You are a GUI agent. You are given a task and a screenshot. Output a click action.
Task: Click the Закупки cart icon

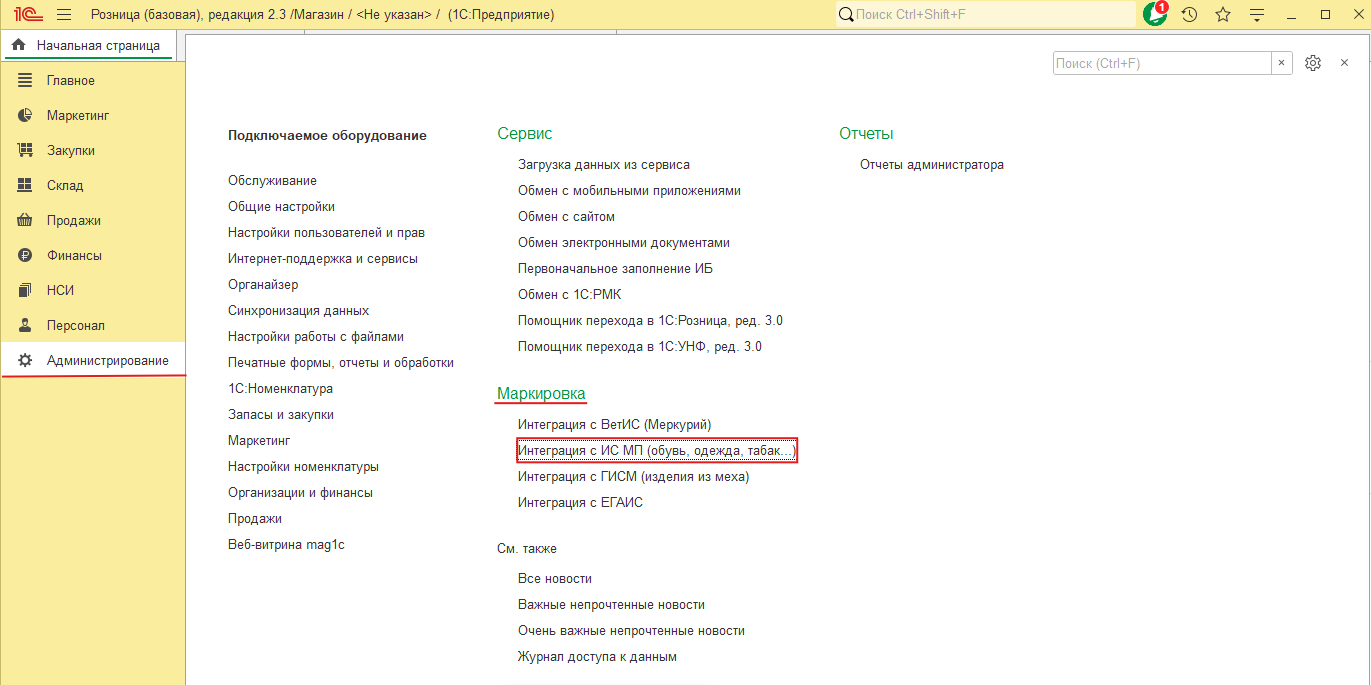26,150
